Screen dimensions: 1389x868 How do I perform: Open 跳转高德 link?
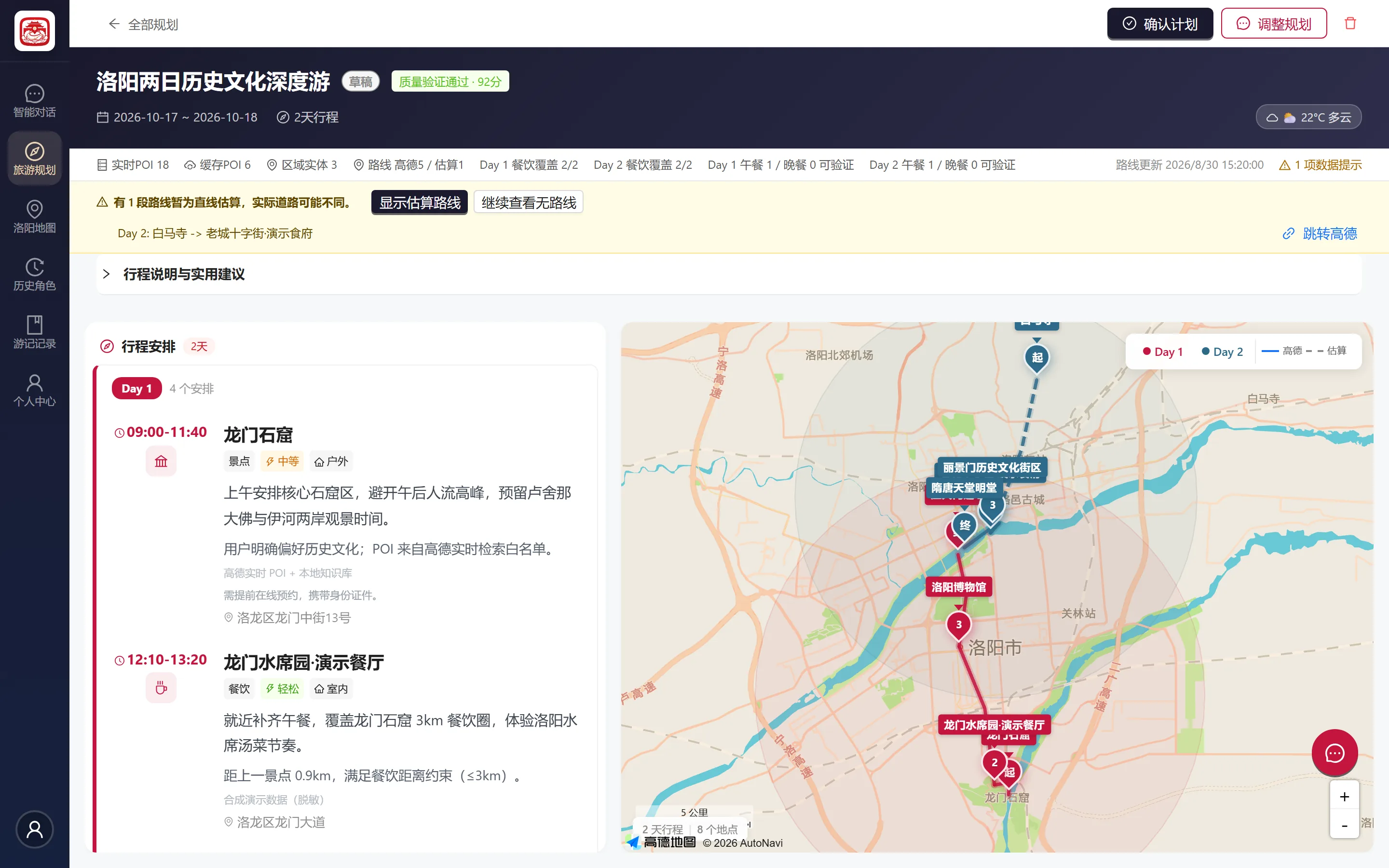1319,234
